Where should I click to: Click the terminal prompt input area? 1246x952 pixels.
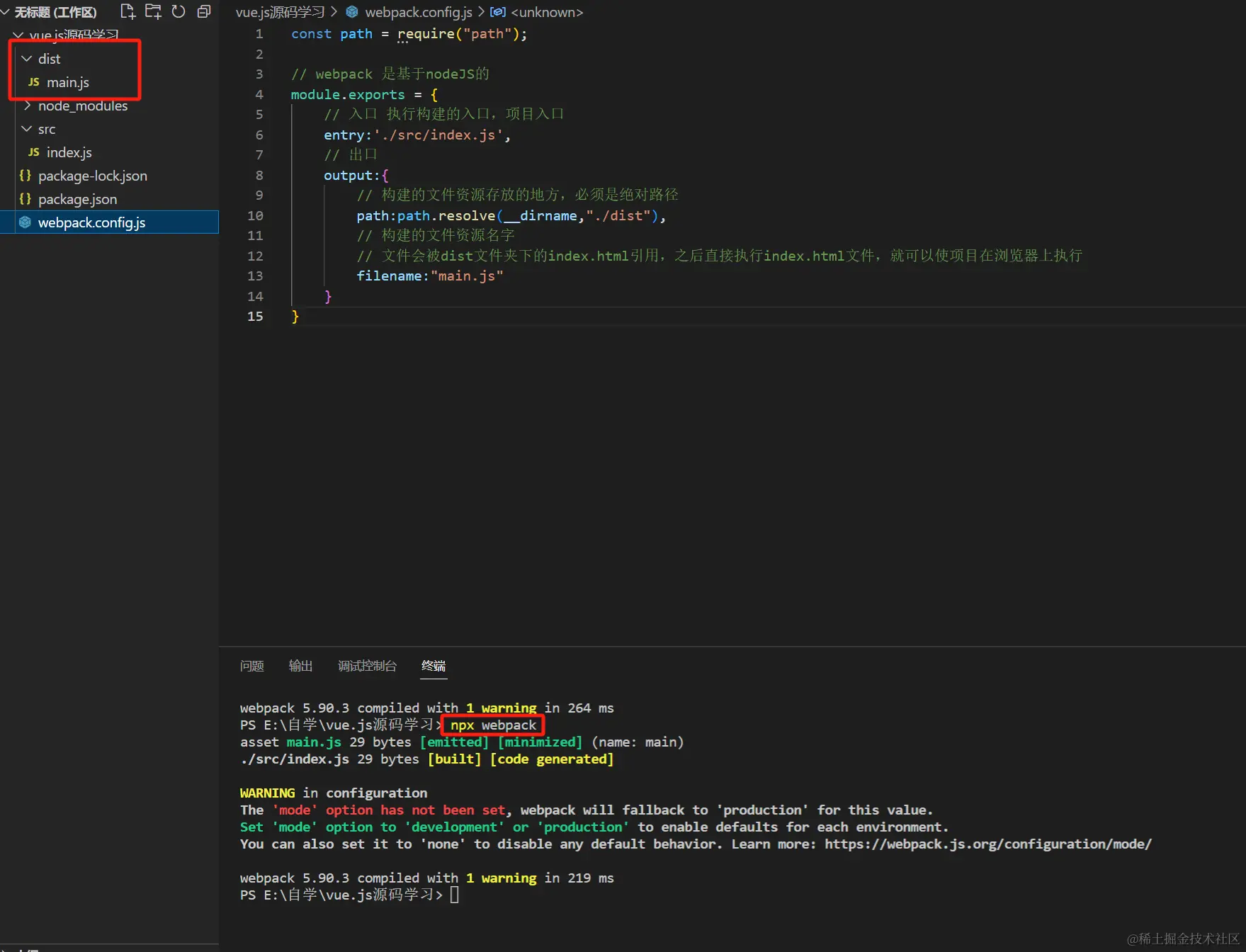tap(455, 895)
